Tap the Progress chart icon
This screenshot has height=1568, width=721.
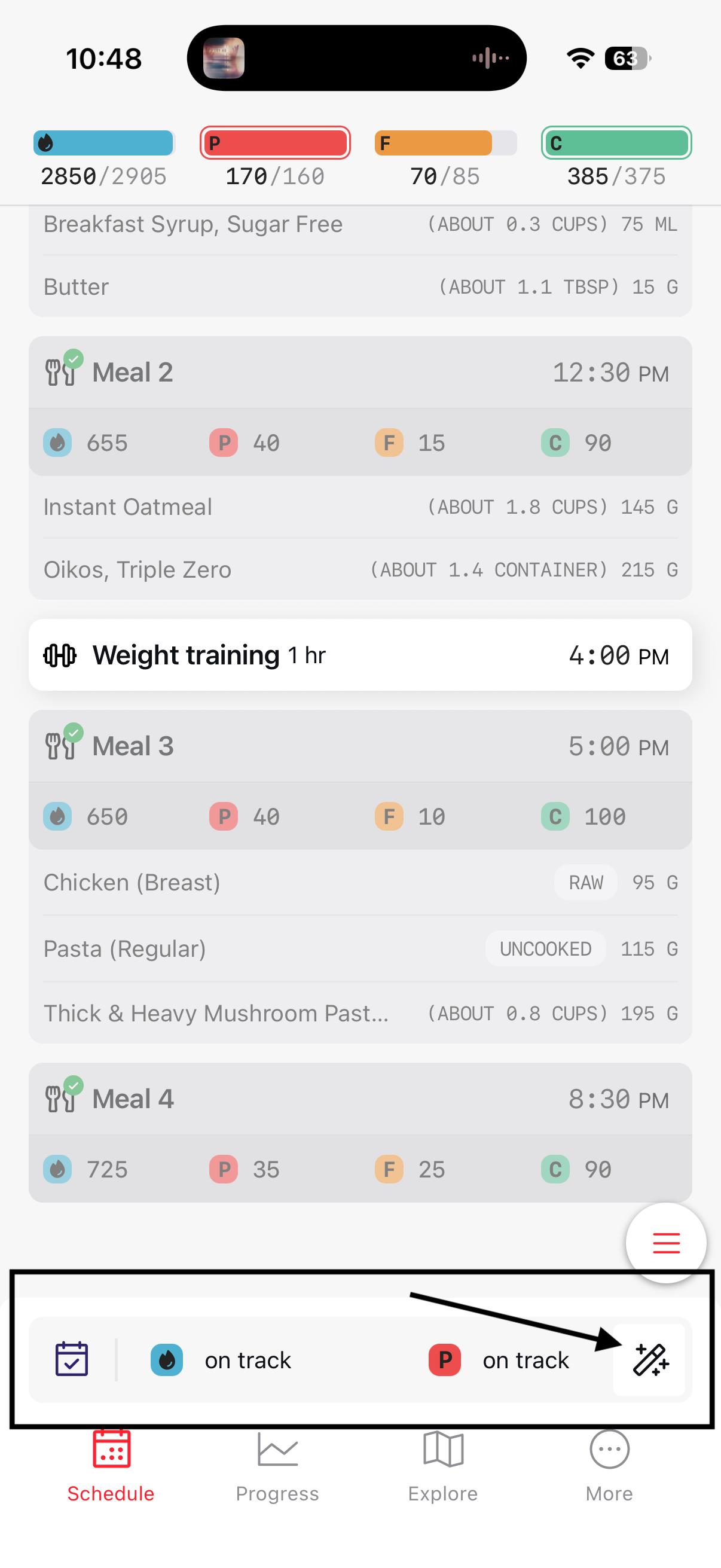pyautogui.click(x=277, y=1450)
